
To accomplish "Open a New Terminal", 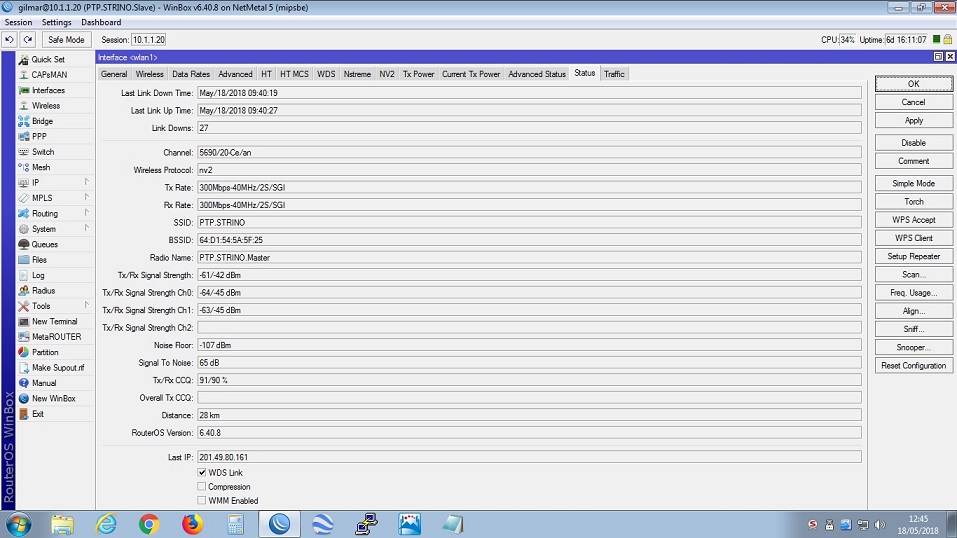I will [55, 321].
